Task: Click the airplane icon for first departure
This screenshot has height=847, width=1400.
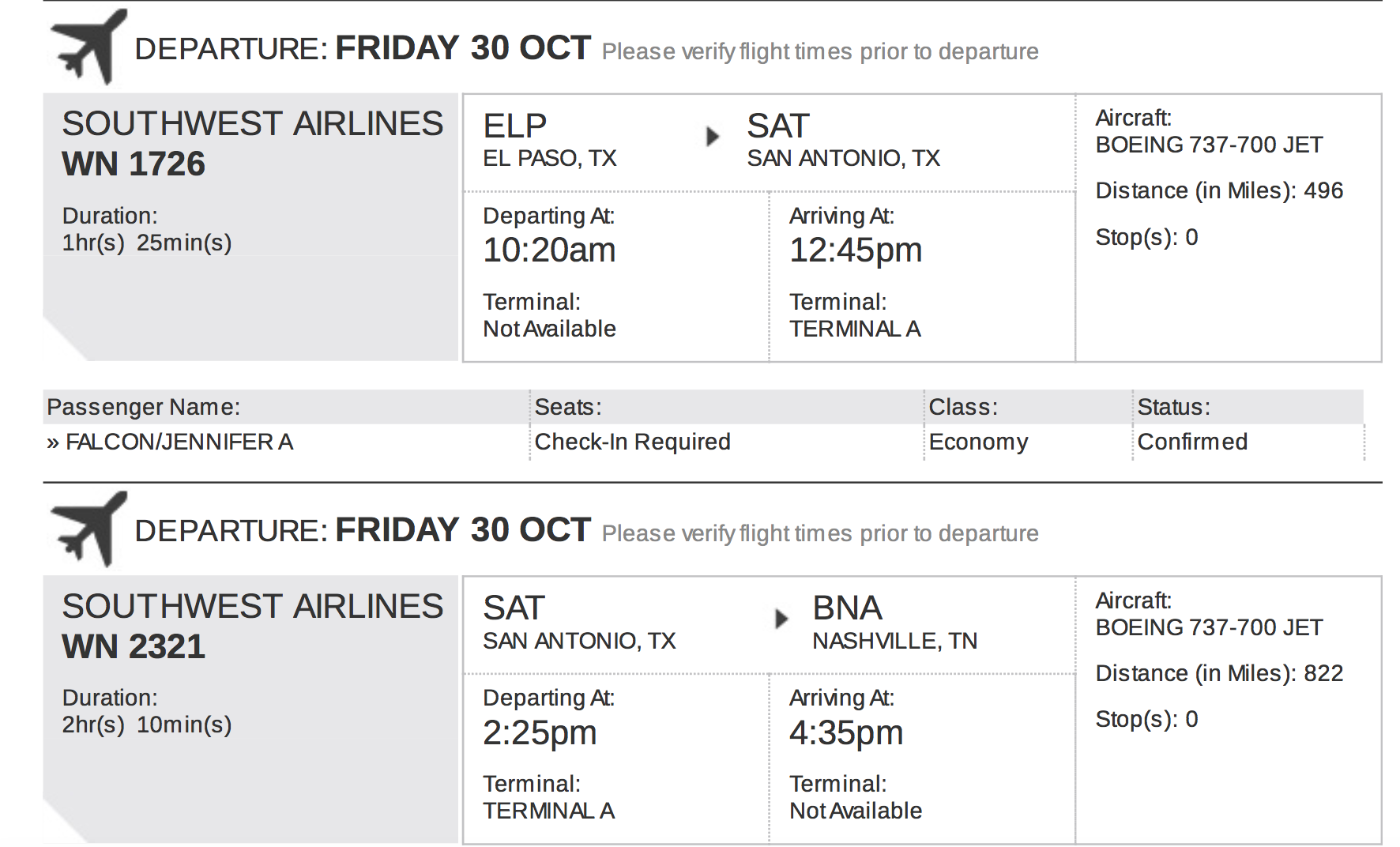Action: [x=88, y=47]
